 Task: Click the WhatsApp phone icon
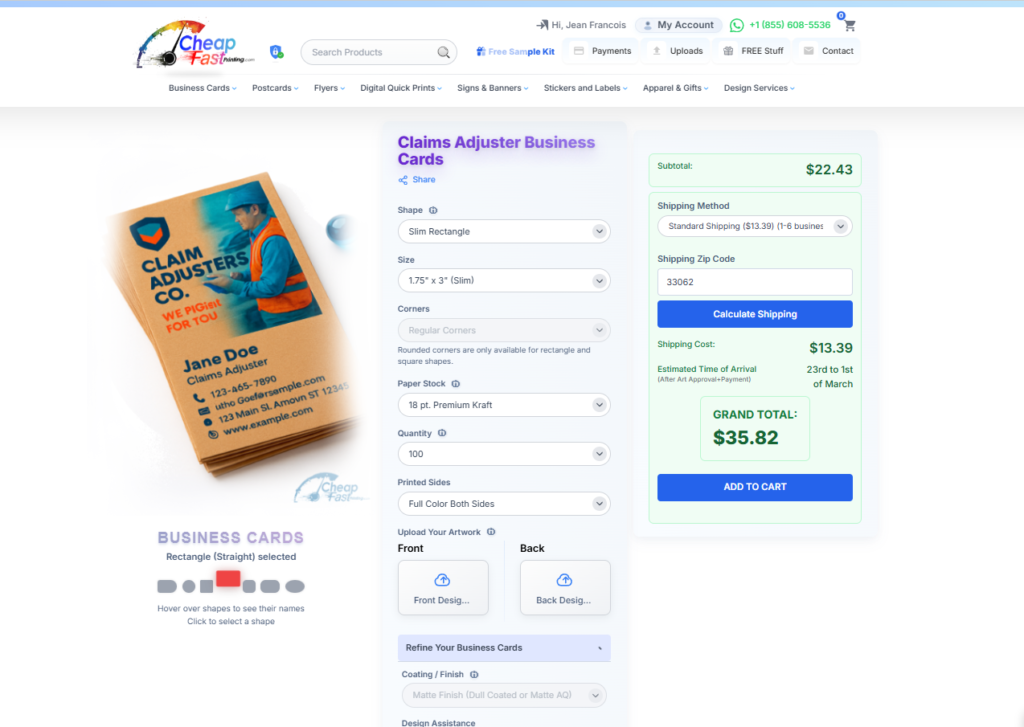coord(737,25)
